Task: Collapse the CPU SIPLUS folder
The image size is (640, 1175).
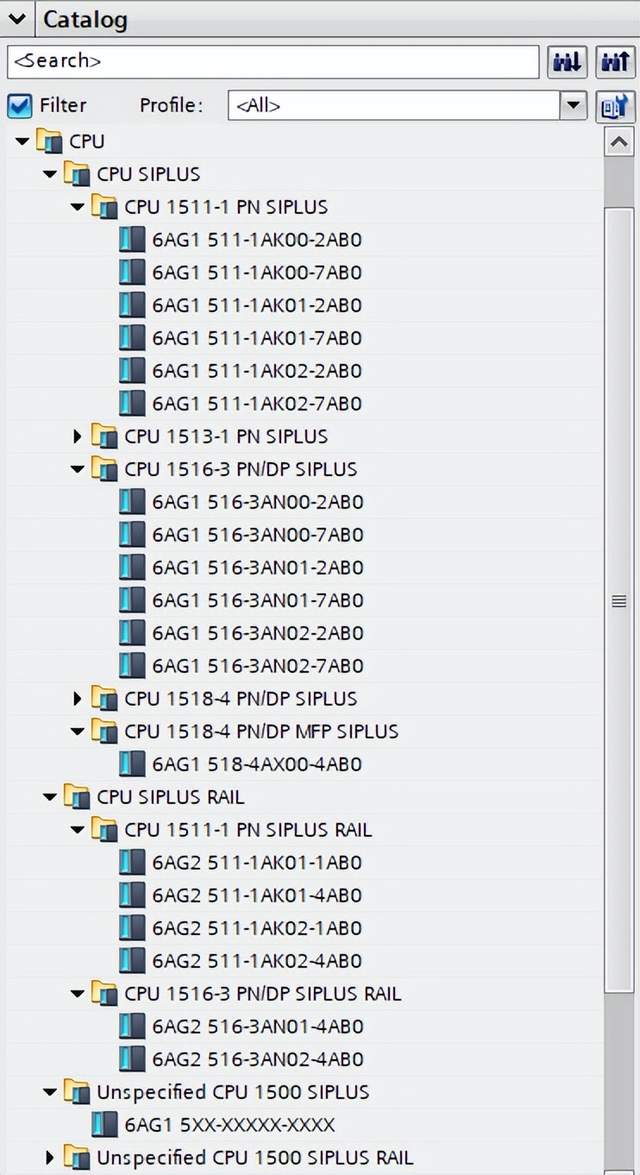Action: coord(49,175)
